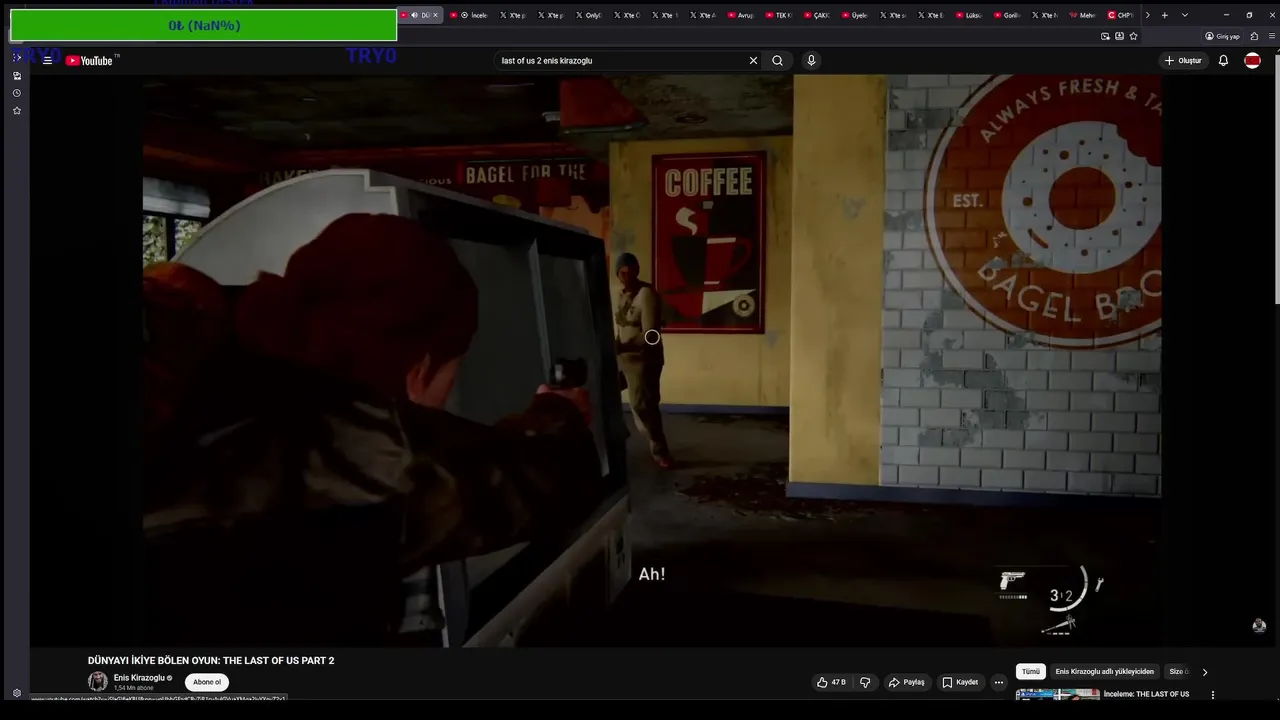Subscribe with the Abone ol button
1280x720 pixels.
point(207,682)
